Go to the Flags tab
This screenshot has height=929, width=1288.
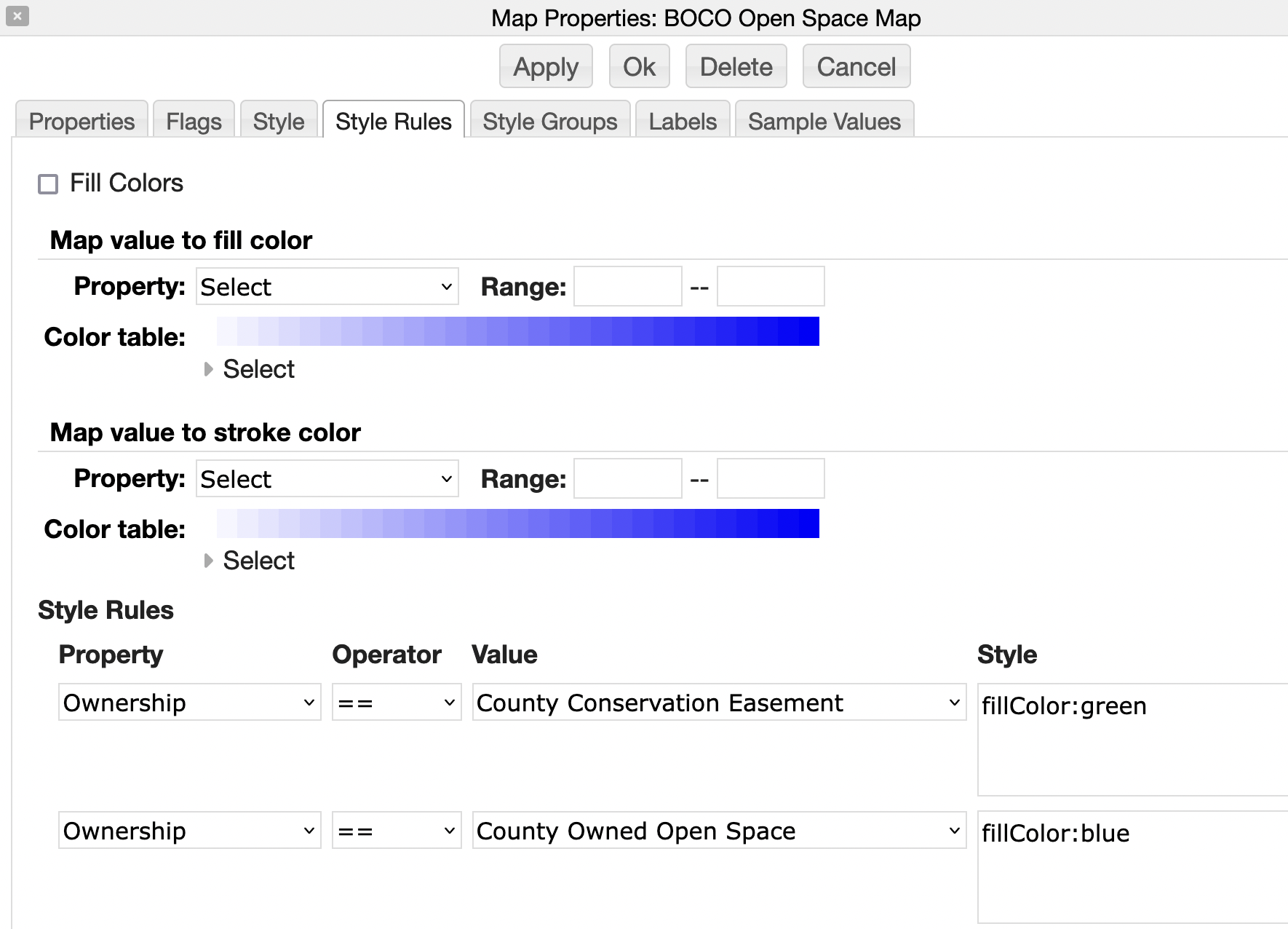[194, 121]
